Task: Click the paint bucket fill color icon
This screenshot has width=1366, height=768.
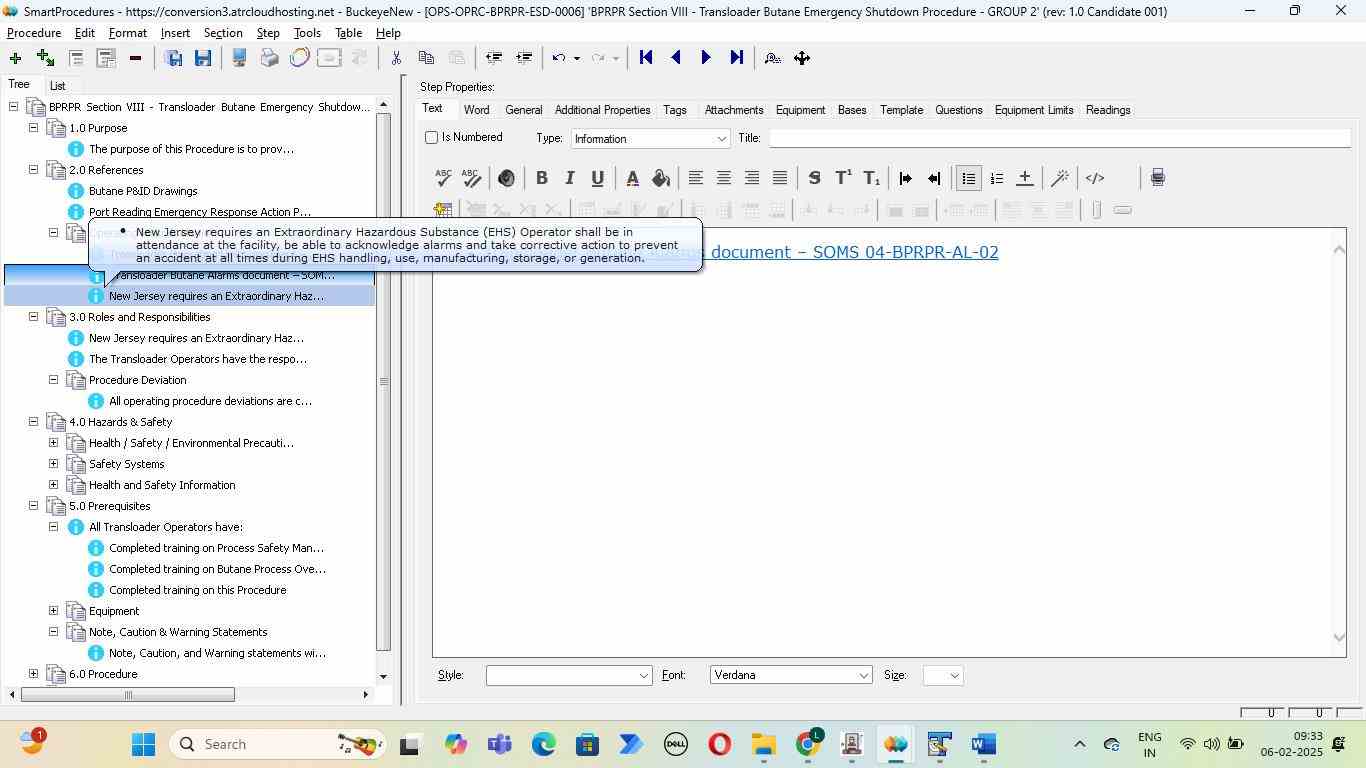Action: pyautogui.click(x=660, y=178)
